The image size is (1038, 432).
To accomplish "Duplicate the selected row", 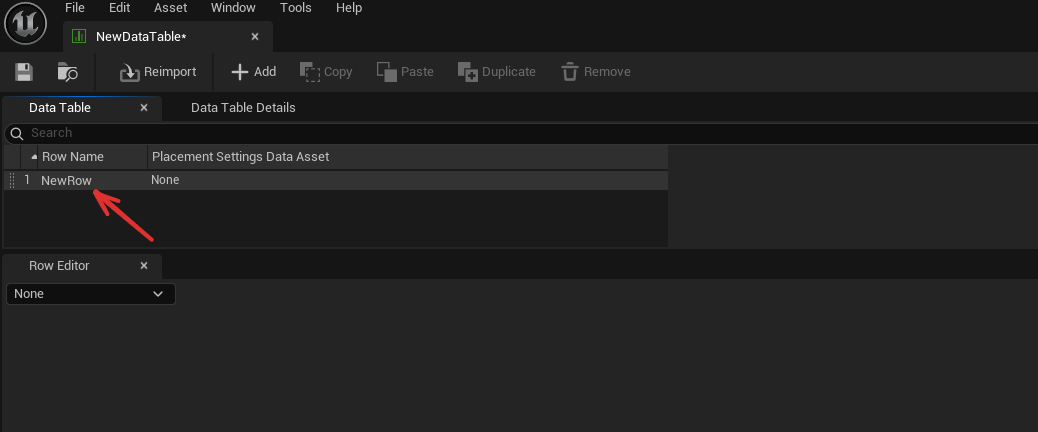I will tap(496, 72).
